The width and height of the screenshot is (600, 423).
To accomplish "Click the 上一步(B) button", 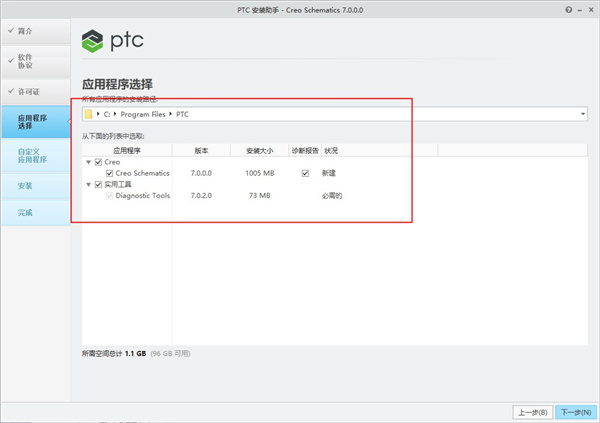I will click(x=531, y=411).
